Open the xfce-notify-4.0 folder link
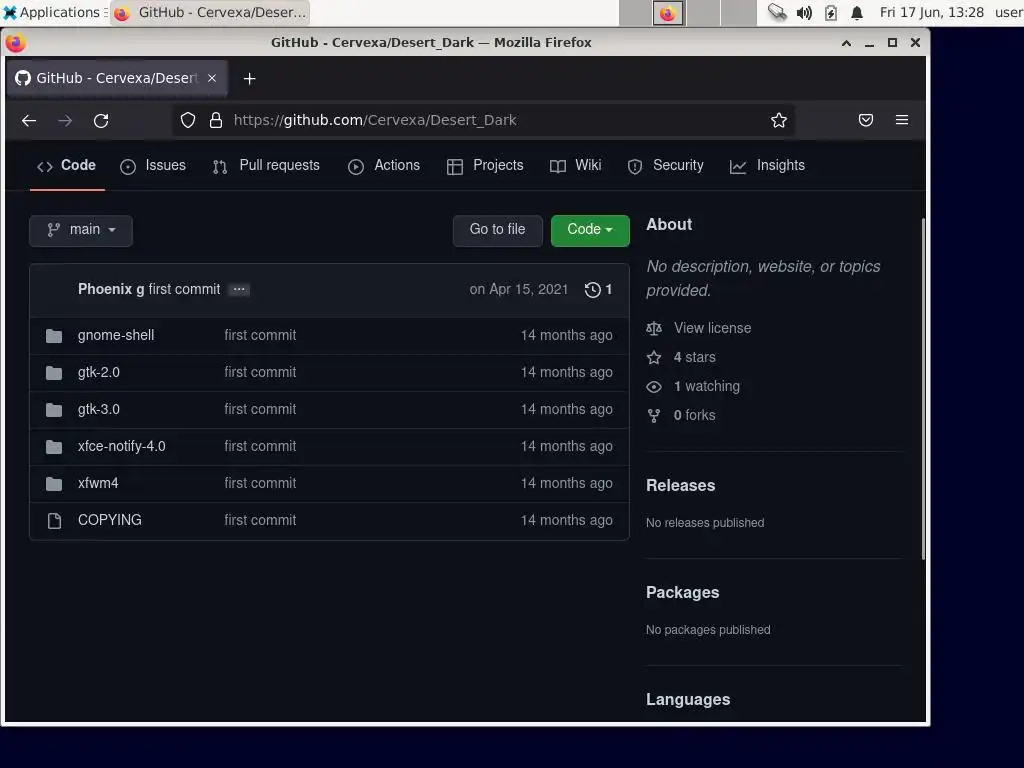Screen dimensions: 1024x768 click(121, 446)
